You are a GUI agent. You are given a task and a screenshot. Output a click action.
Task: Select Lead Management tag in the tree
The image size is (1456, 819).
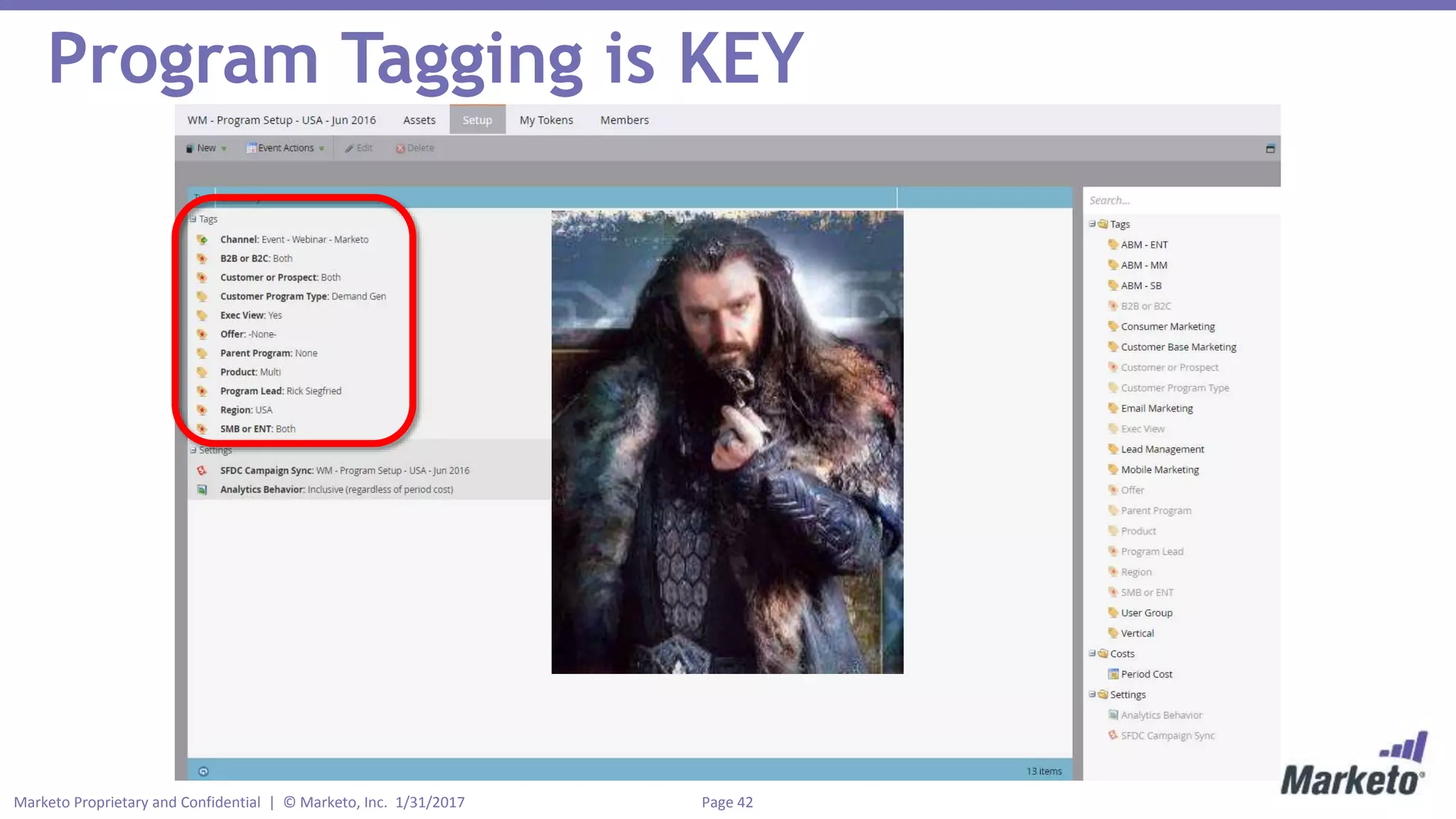click(1162, 449)
